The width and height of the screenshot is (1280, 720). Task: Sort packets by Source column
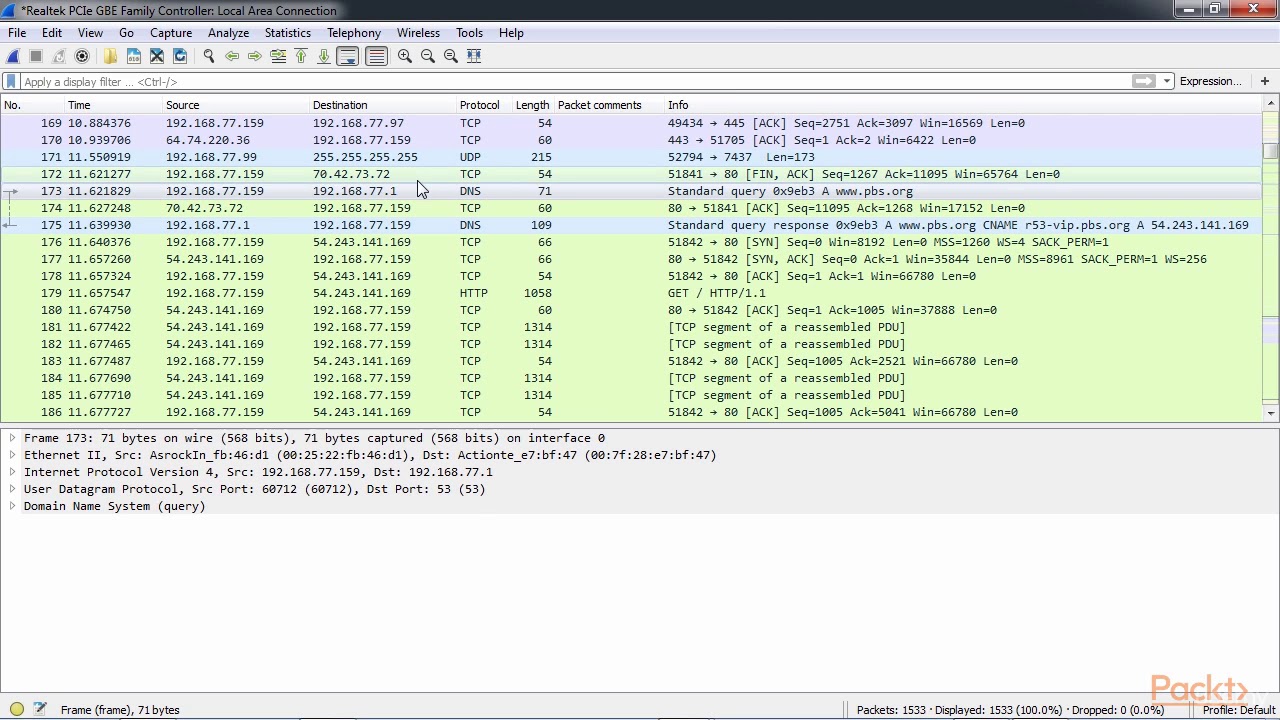(x=235, y=105)
